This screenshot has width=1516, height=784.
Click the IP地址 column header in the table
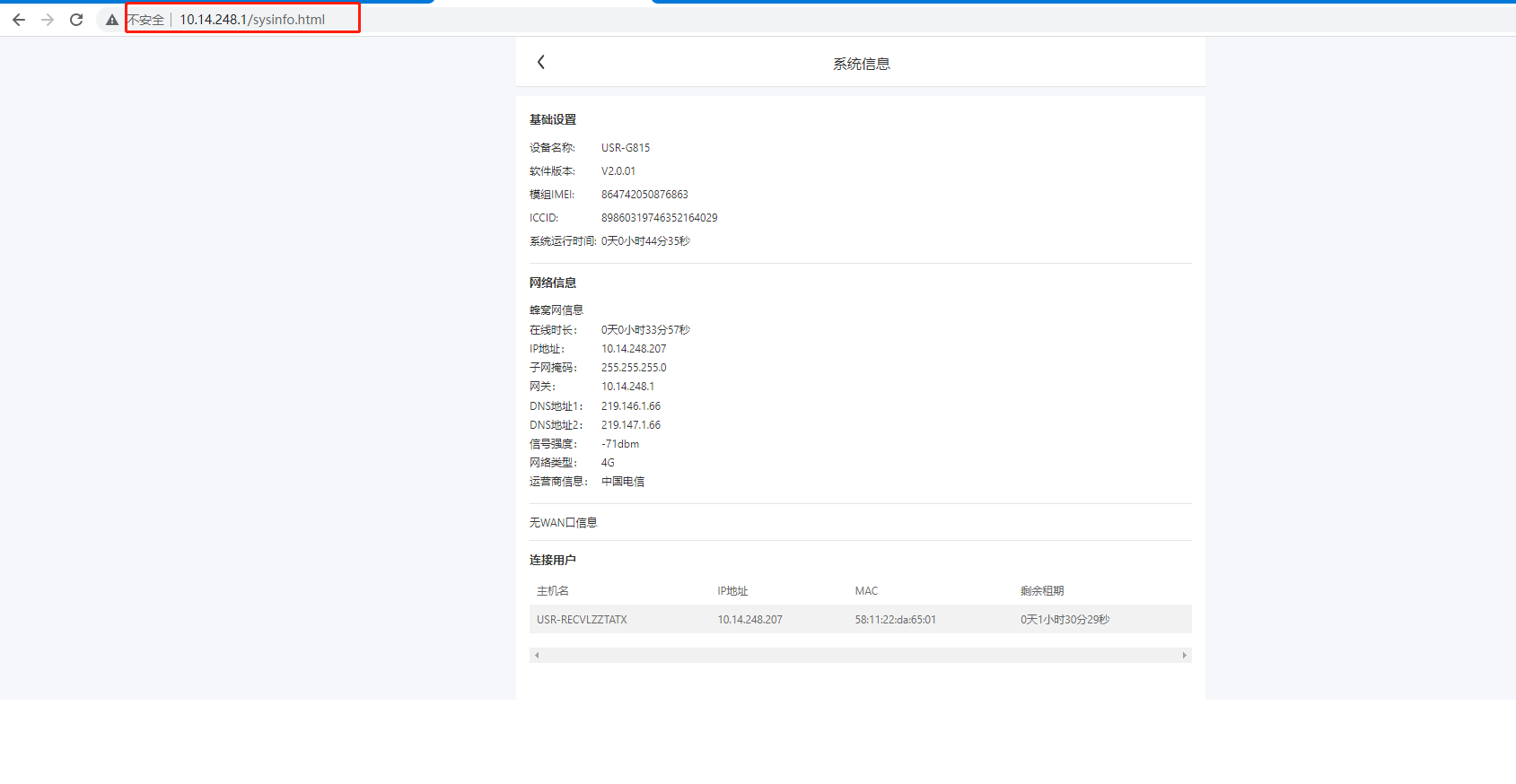click(732, 591)
